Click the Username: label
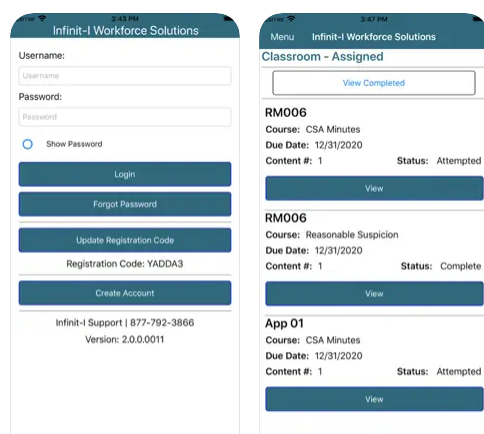This screenshot has width=484, height=434. pos(42,55)
